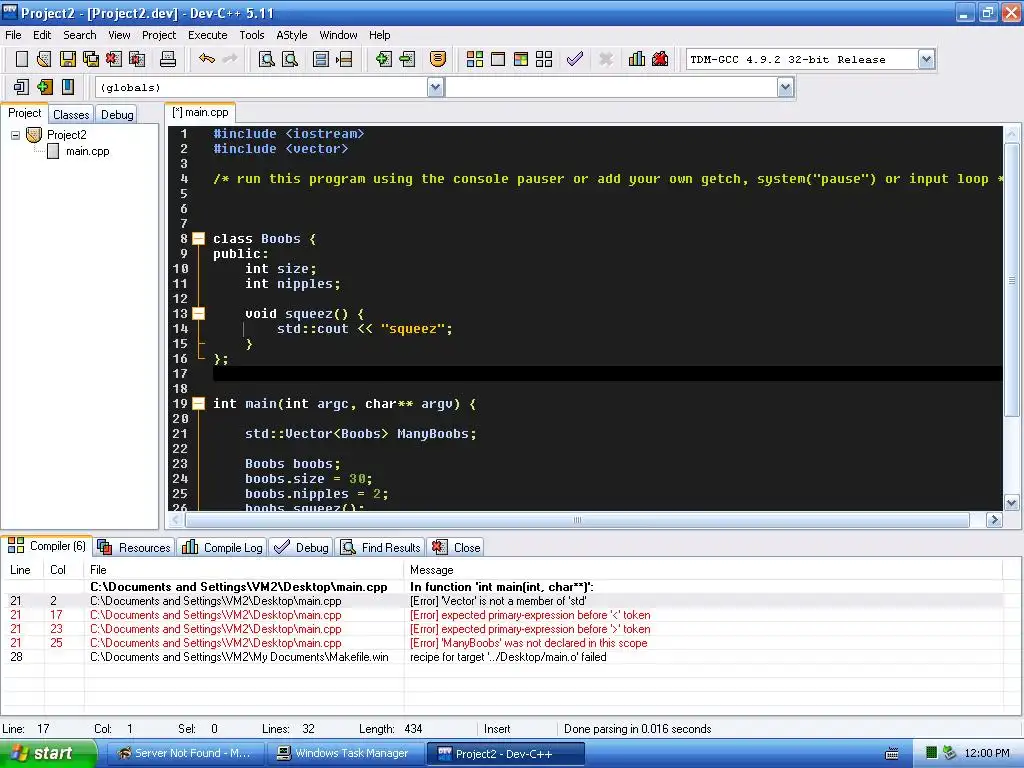1024x768 pixels.
Task: Open the File menu
Action: (13, 35)
